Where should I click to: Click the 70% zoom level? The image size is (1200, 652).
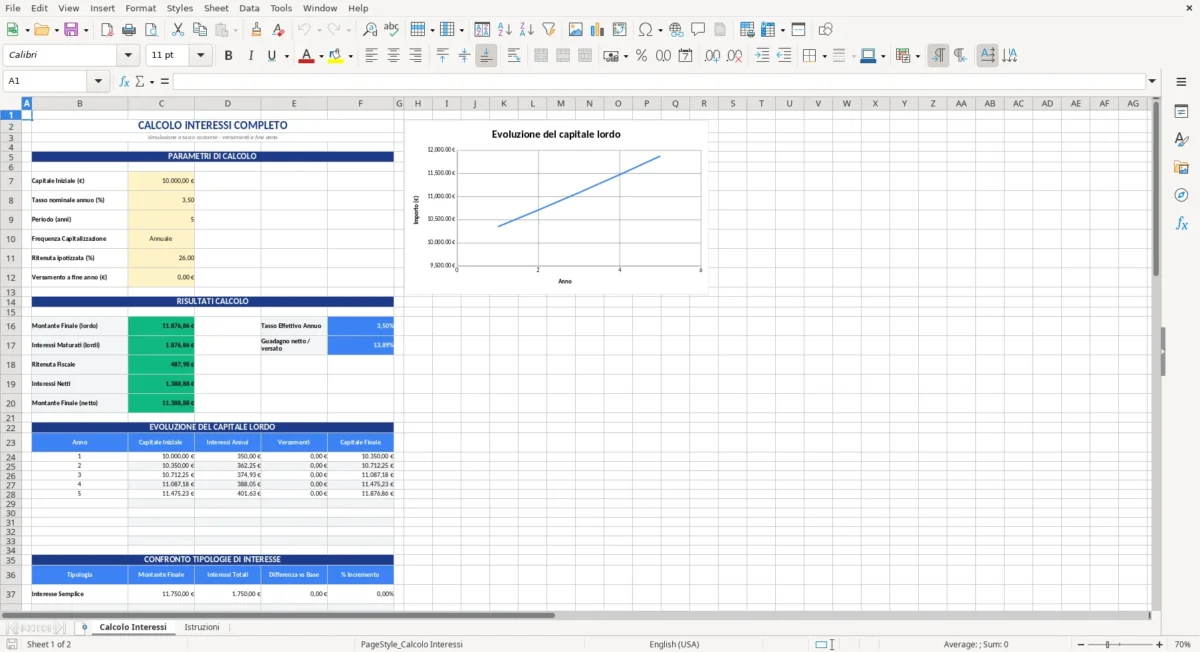(1182, 645)
